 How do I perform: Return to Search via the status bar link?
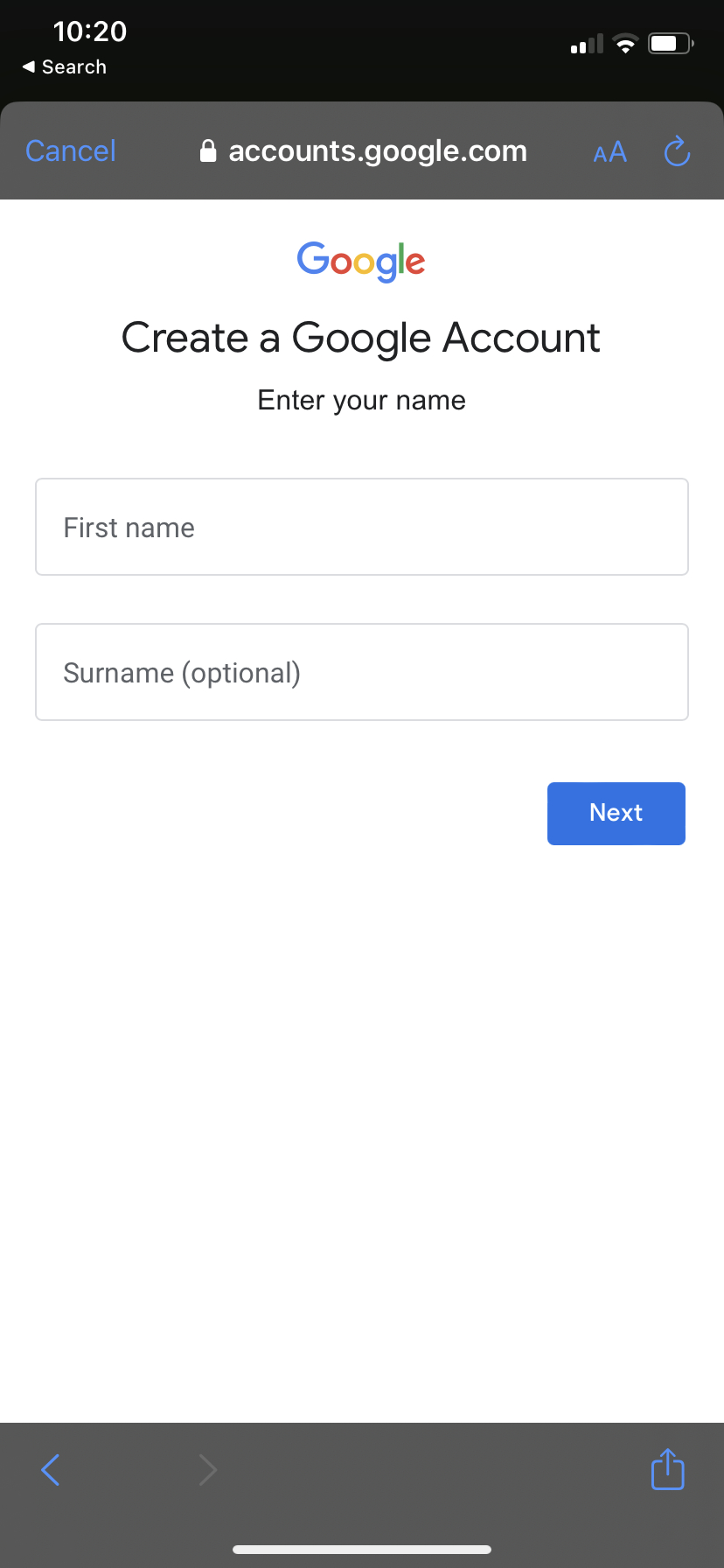pos(64,66)
